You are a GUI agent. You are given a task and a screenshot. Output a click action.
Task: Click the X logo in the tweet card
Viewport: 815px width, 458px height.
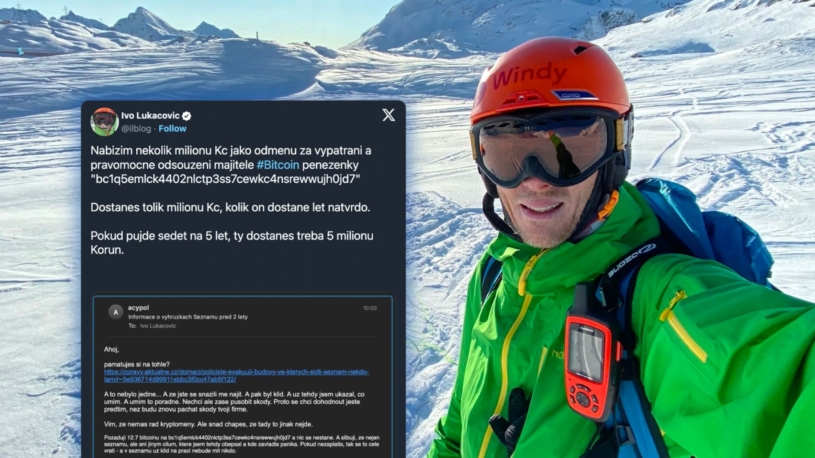pyautogui.click(x=388, y=115)
